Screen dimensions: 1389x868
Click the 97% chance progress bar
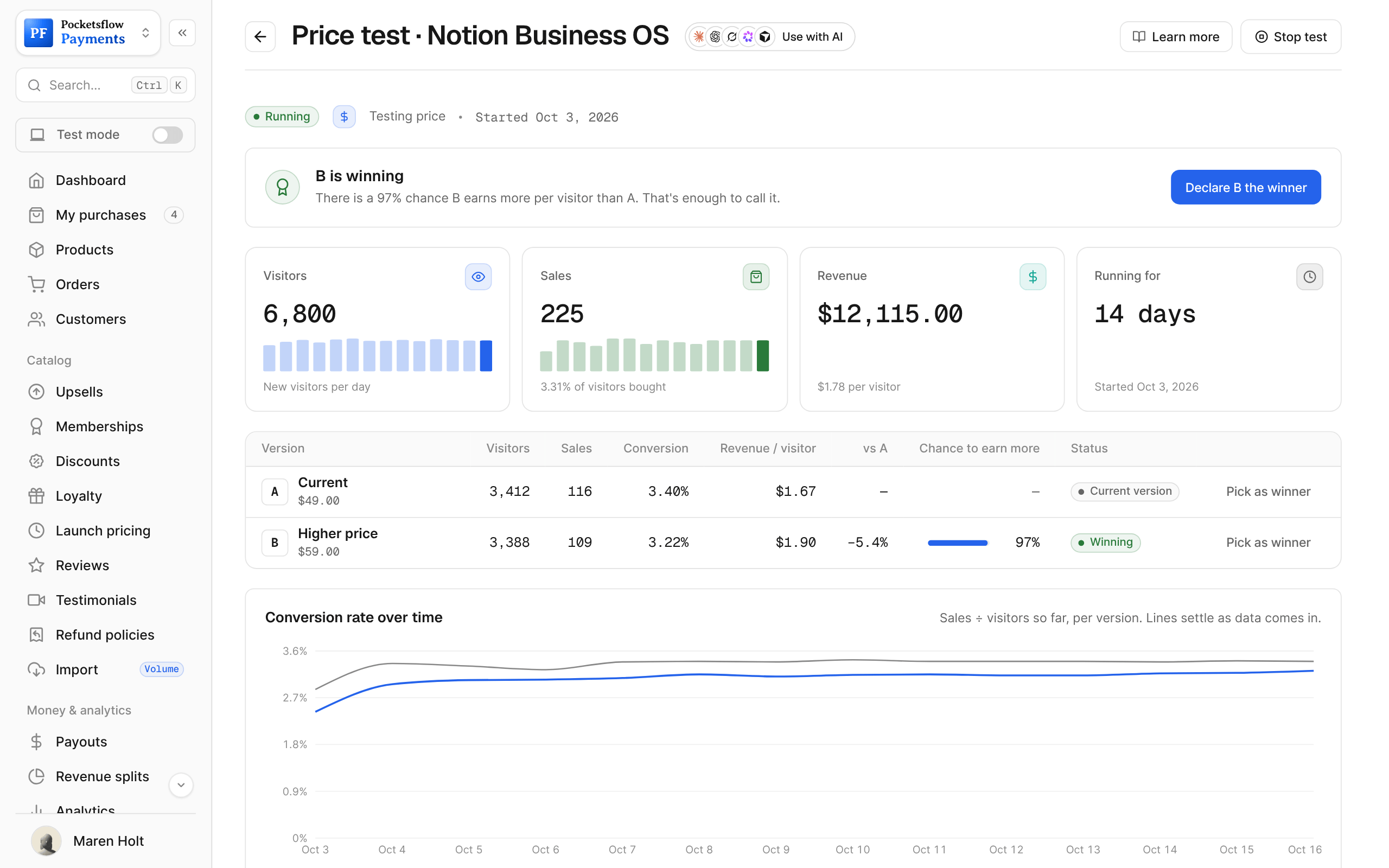click(x=957, y=542)
